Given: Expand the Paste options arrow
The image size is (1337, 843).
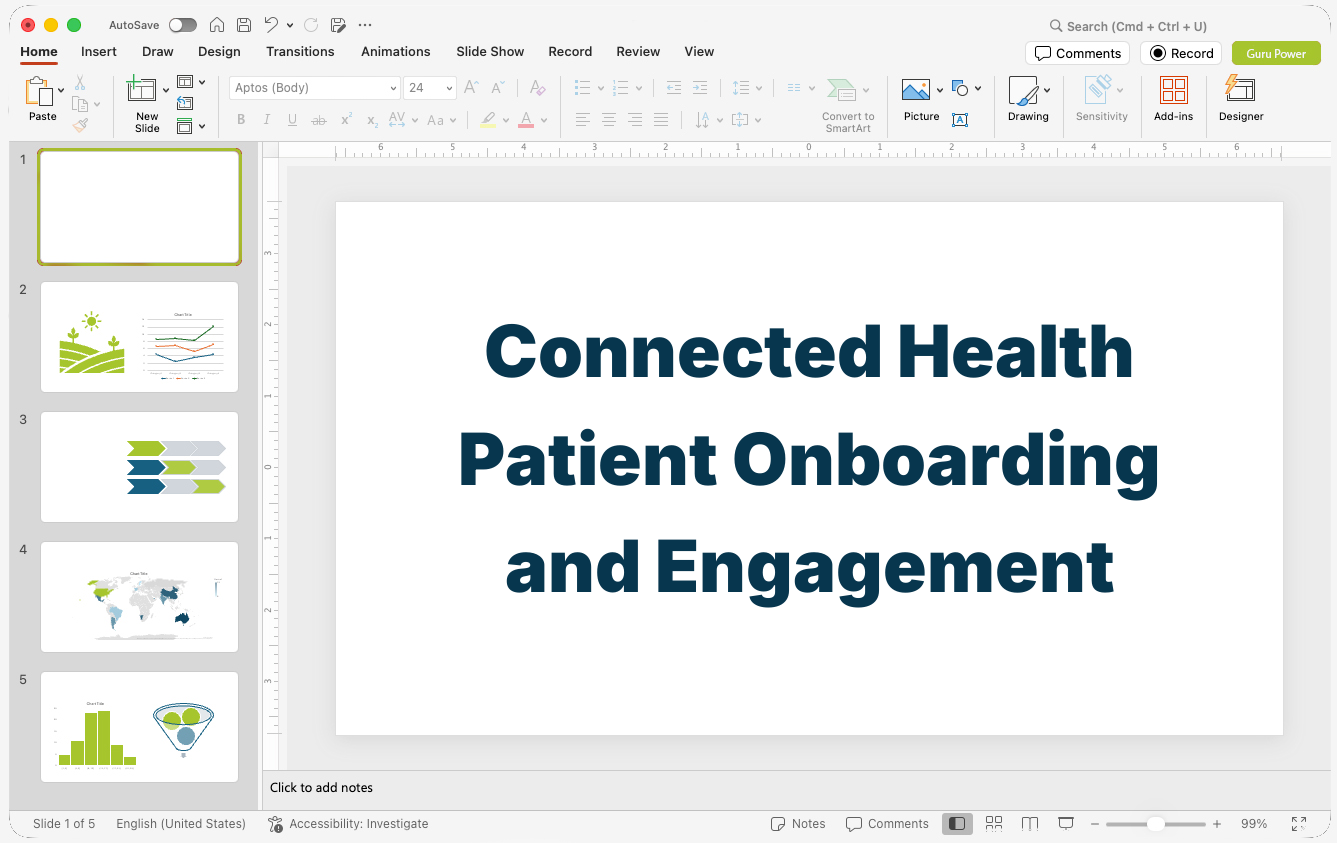Looking at the screenshot, I should point(61,90).
